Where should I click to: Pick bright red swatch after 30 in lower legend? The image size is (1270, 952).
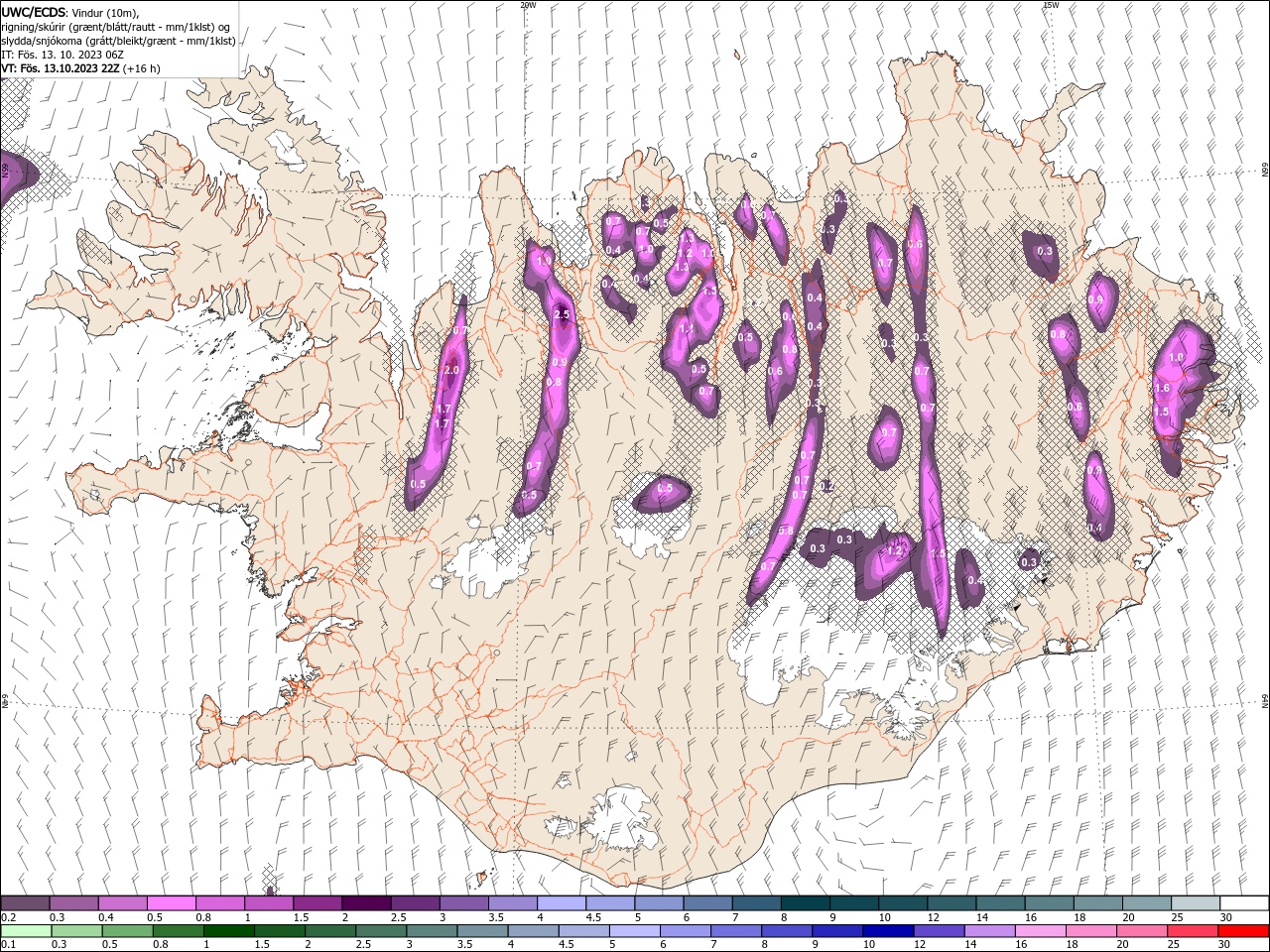coord(1243,931)
